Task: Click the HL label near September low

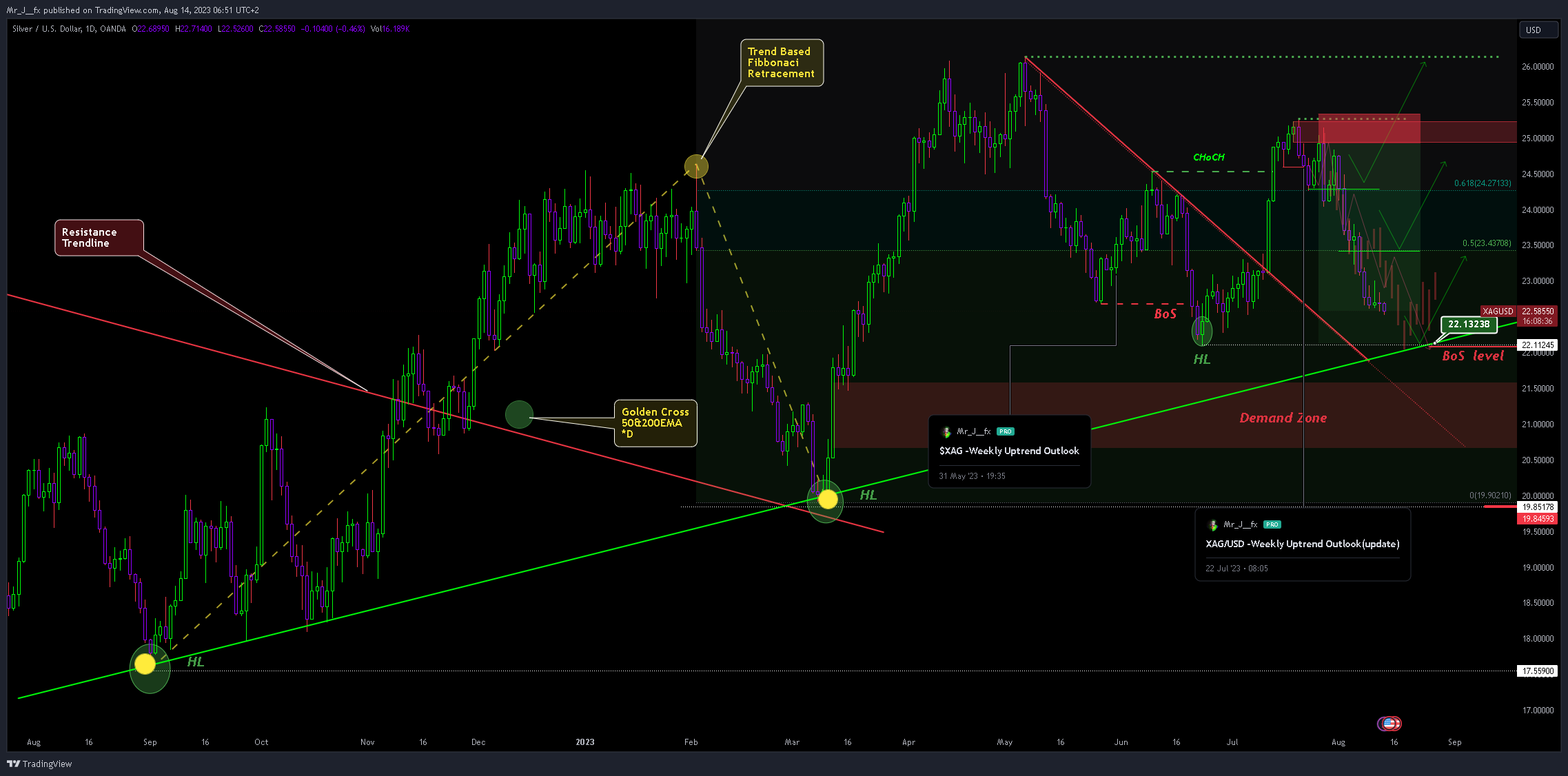Action: pyautogui.click(x=196, y=662)
